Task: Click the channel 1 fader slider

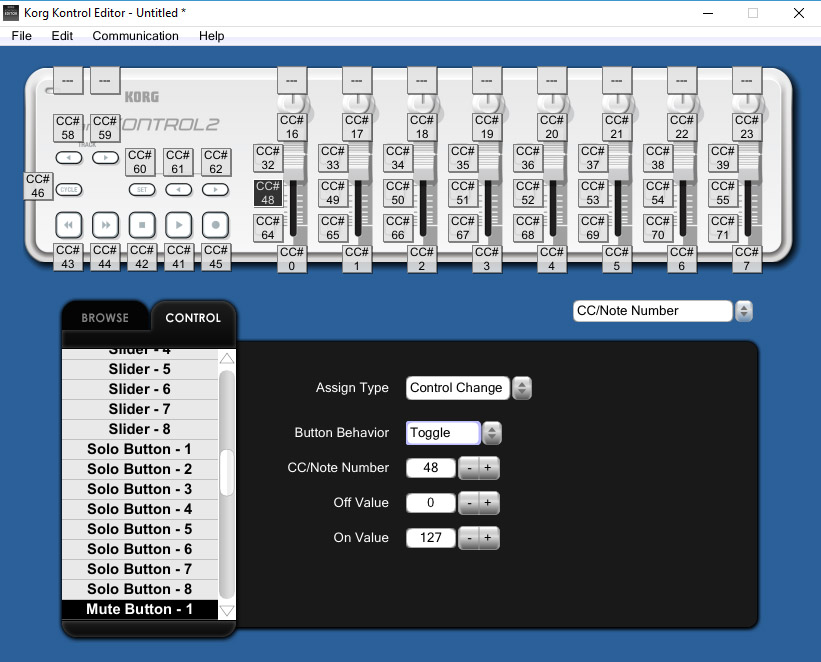Action: coord(294,163)
